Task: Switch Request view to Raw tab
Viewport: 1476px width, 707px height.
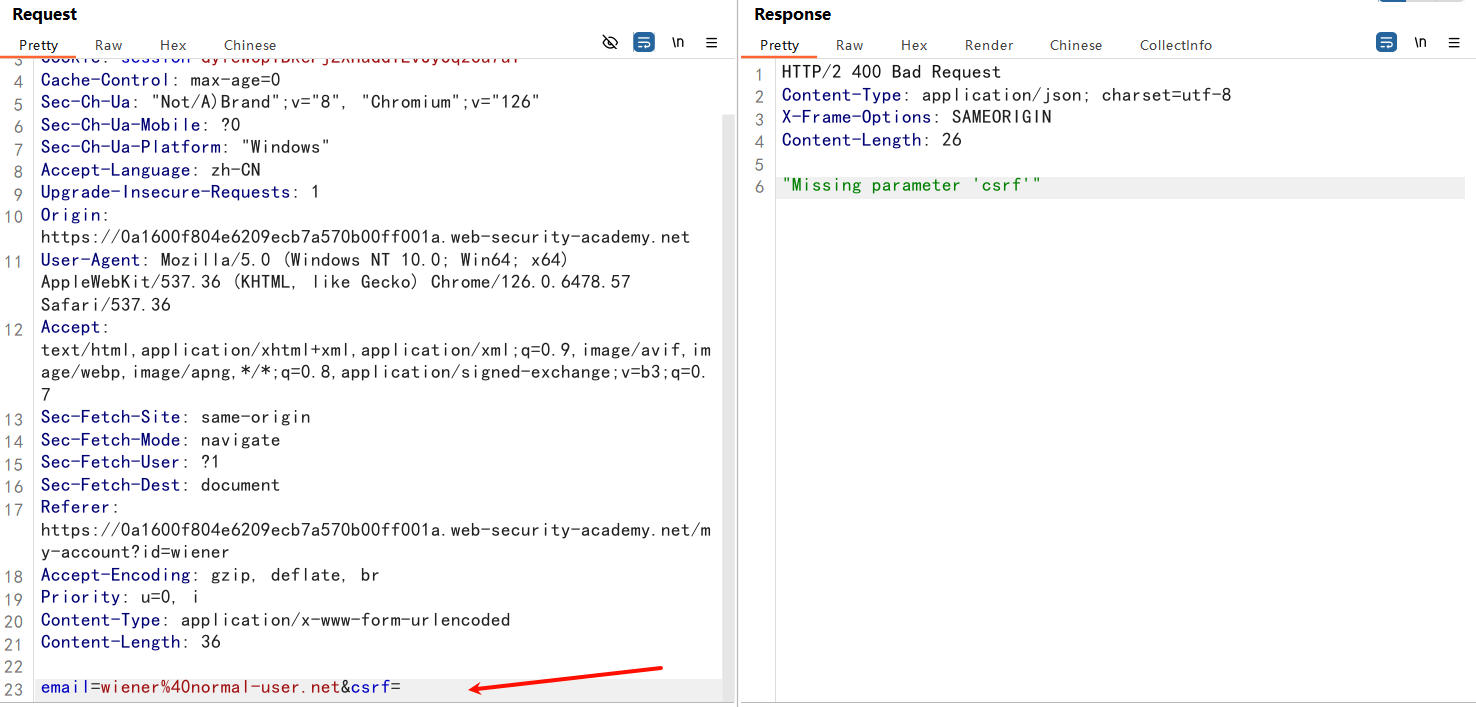Action: click(x=109, y=45)
